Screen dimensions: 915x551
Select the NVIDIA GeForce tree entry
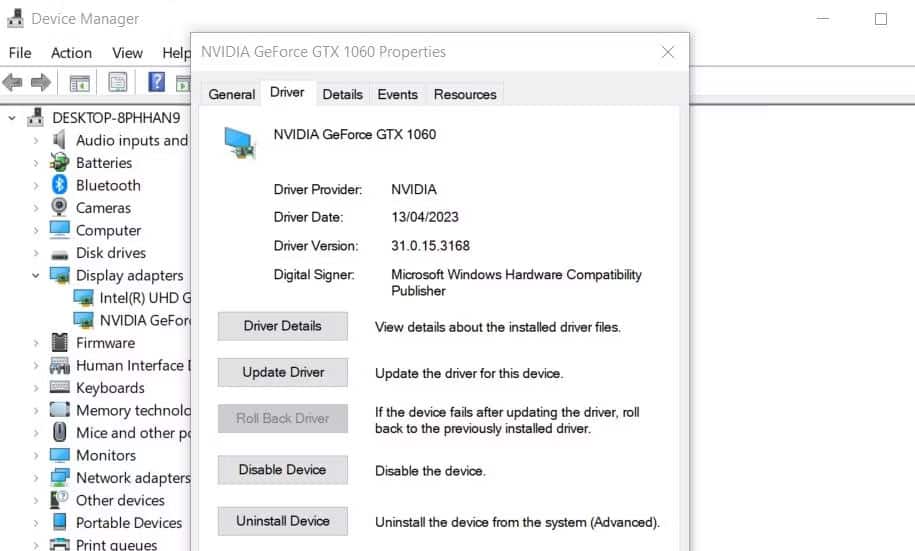click(132, 320)
